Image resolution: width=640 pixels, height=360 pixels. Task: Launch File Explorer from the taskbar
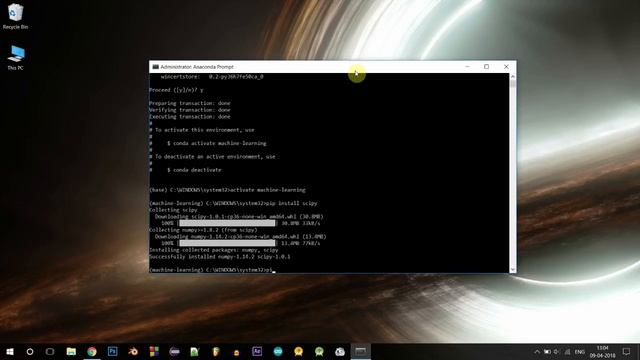coord(71,351)
